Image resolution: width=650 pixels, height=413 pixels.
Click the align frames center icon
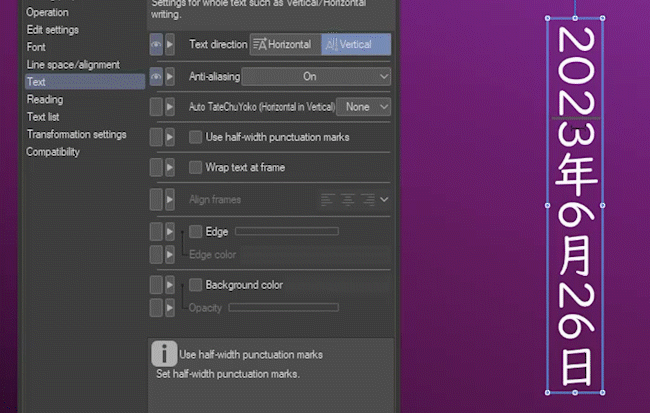(x=348, y=200)
